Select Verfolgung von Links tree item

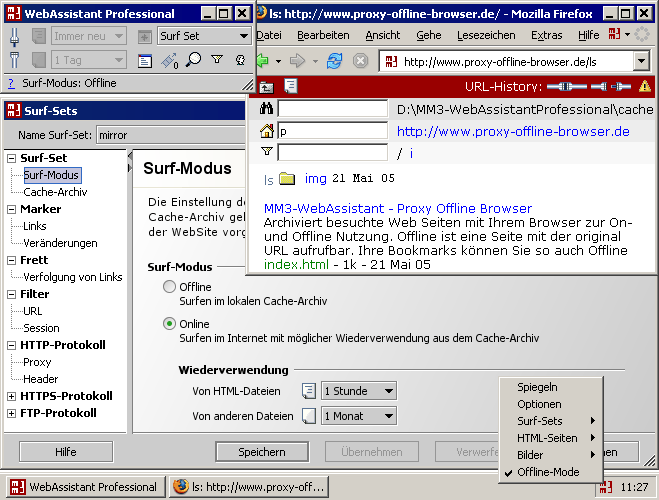(x=73, y=277)
